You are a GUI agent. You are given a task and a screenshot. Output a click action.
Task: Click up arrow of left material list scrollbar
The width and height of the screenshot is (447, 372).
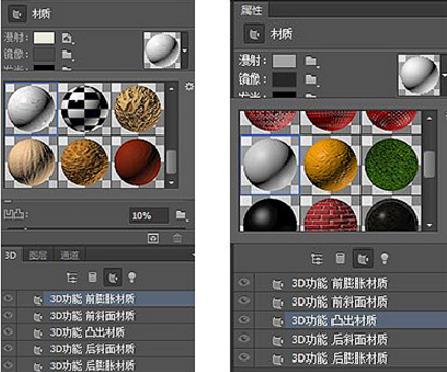click(171, 89)
